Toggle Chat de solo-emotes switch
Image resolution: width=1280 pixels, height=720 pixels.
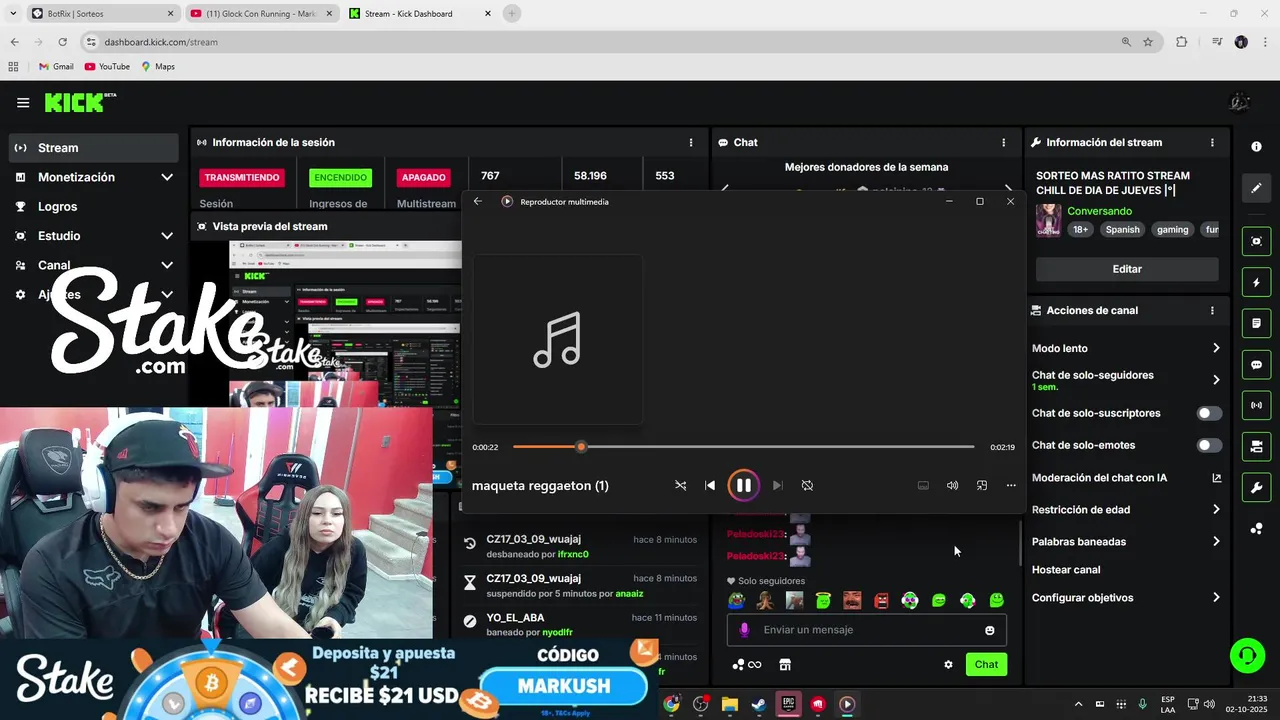pyautogui.click(x=1209, y=445)
